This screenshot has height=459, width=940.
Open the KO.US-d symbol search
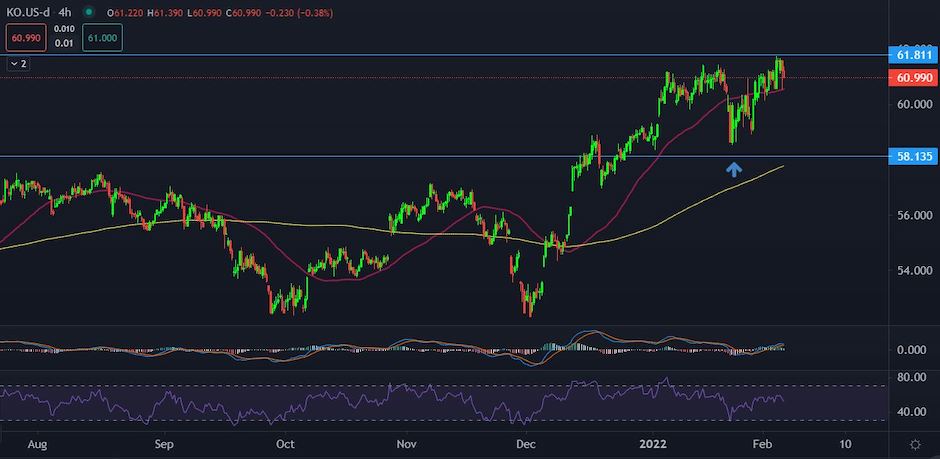pos(30,12)
